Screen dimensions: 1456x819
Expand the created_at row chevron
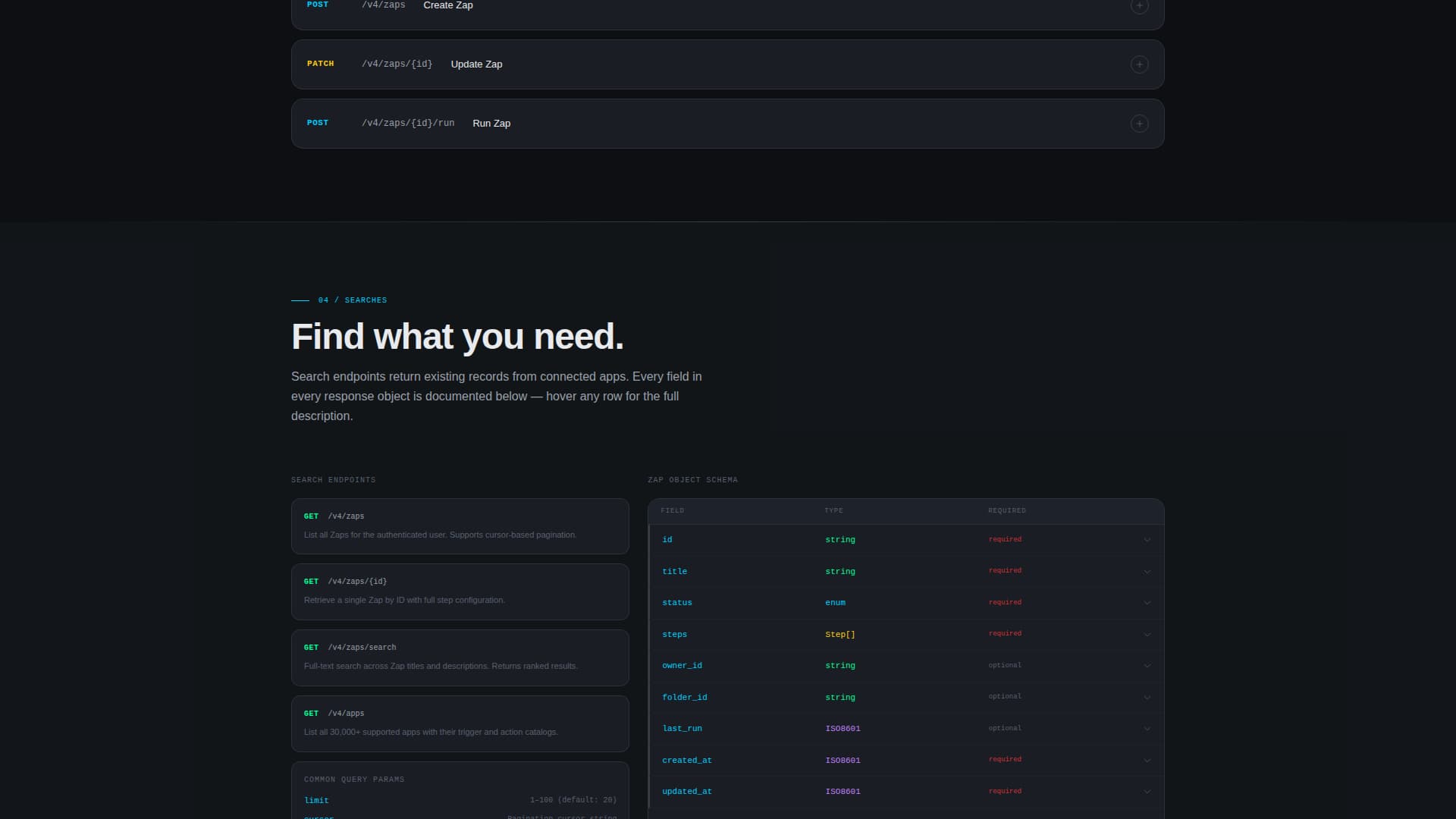tap(1147, 760)
